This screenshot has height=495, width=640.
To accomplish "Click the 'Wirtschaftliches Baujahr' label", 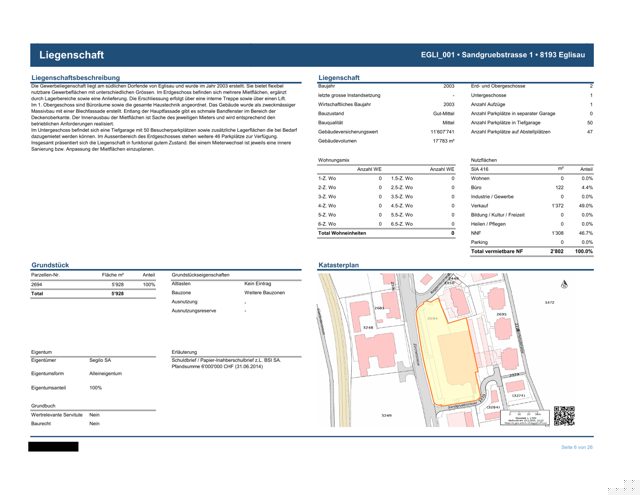I will coord(345,104).
